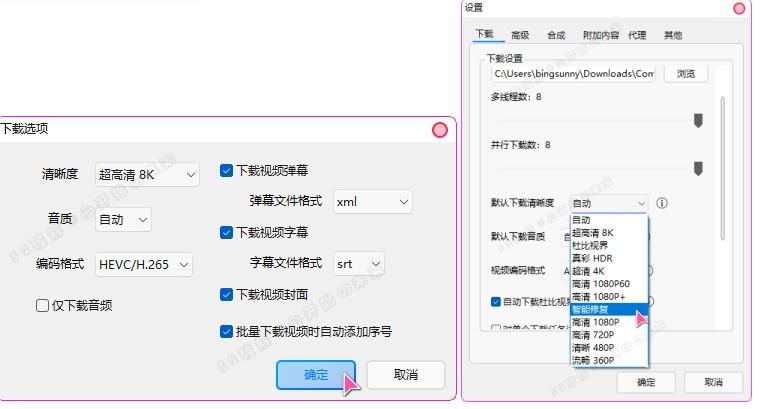Switch to the 高级 settings tab
Viewport: 760px width, 409px height.
(x=520, y=35)
